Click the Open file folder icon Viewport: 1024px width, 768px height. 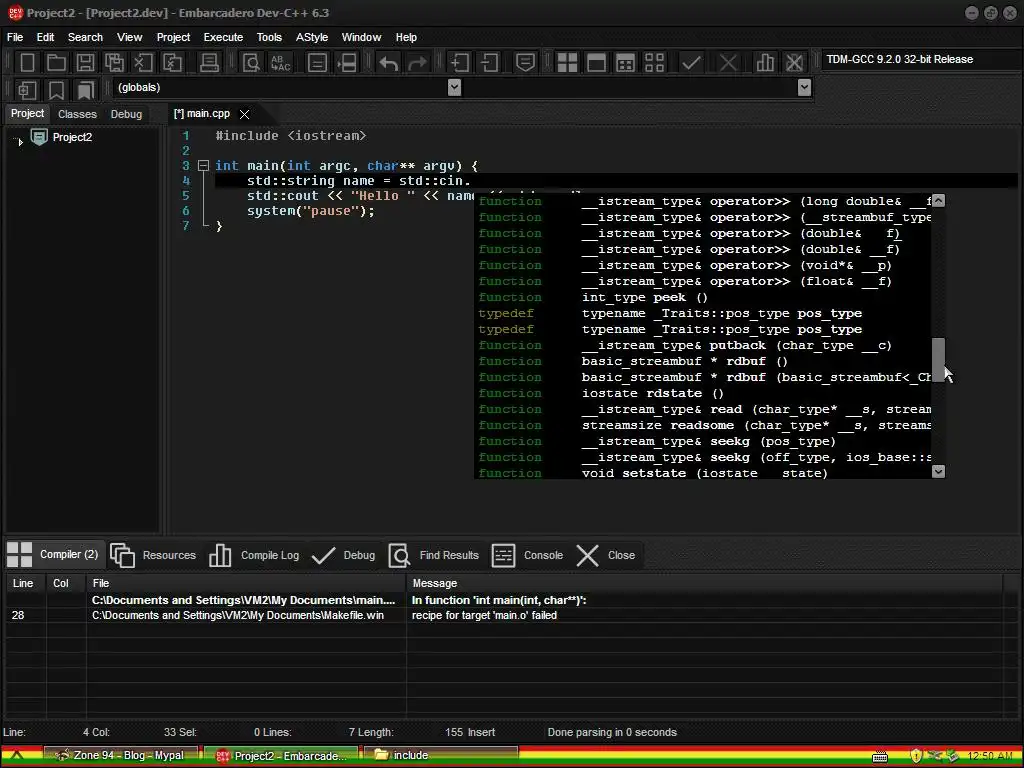[x=56, y=63]
